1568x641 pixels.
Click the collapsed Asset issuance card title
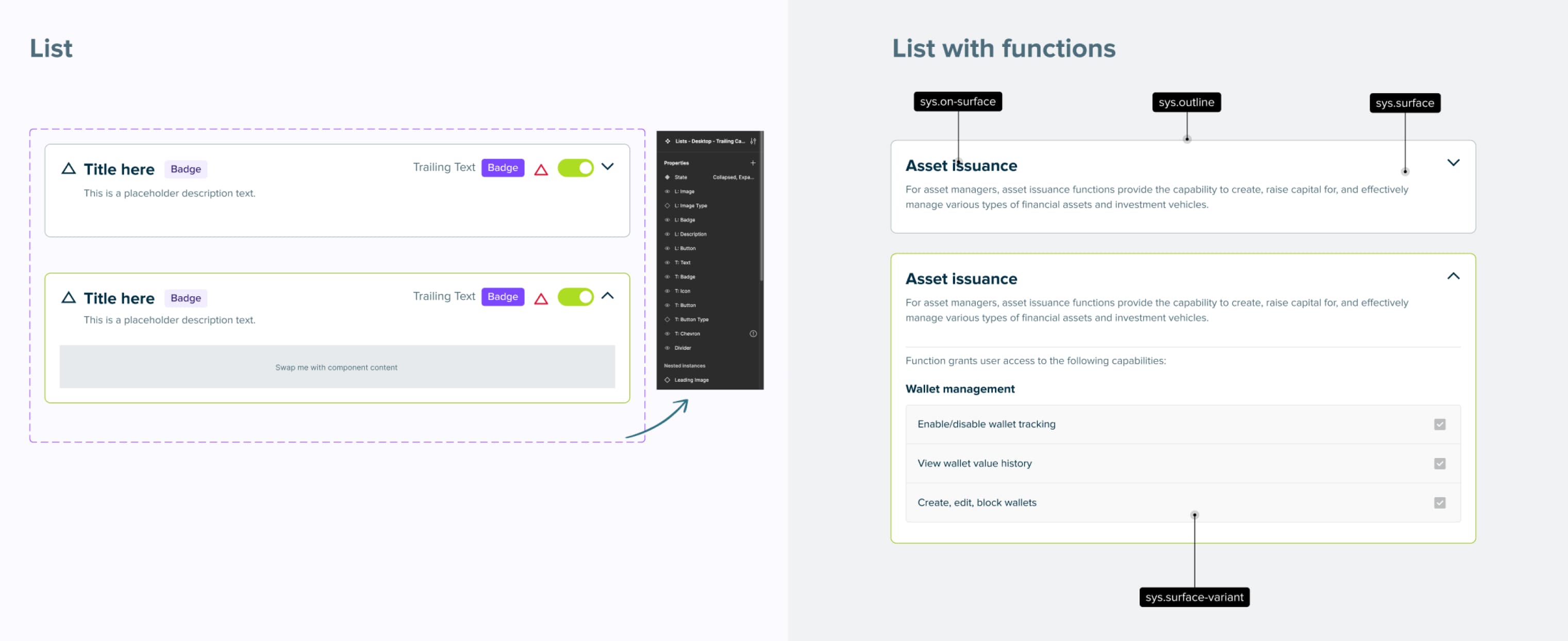(961, 165)
